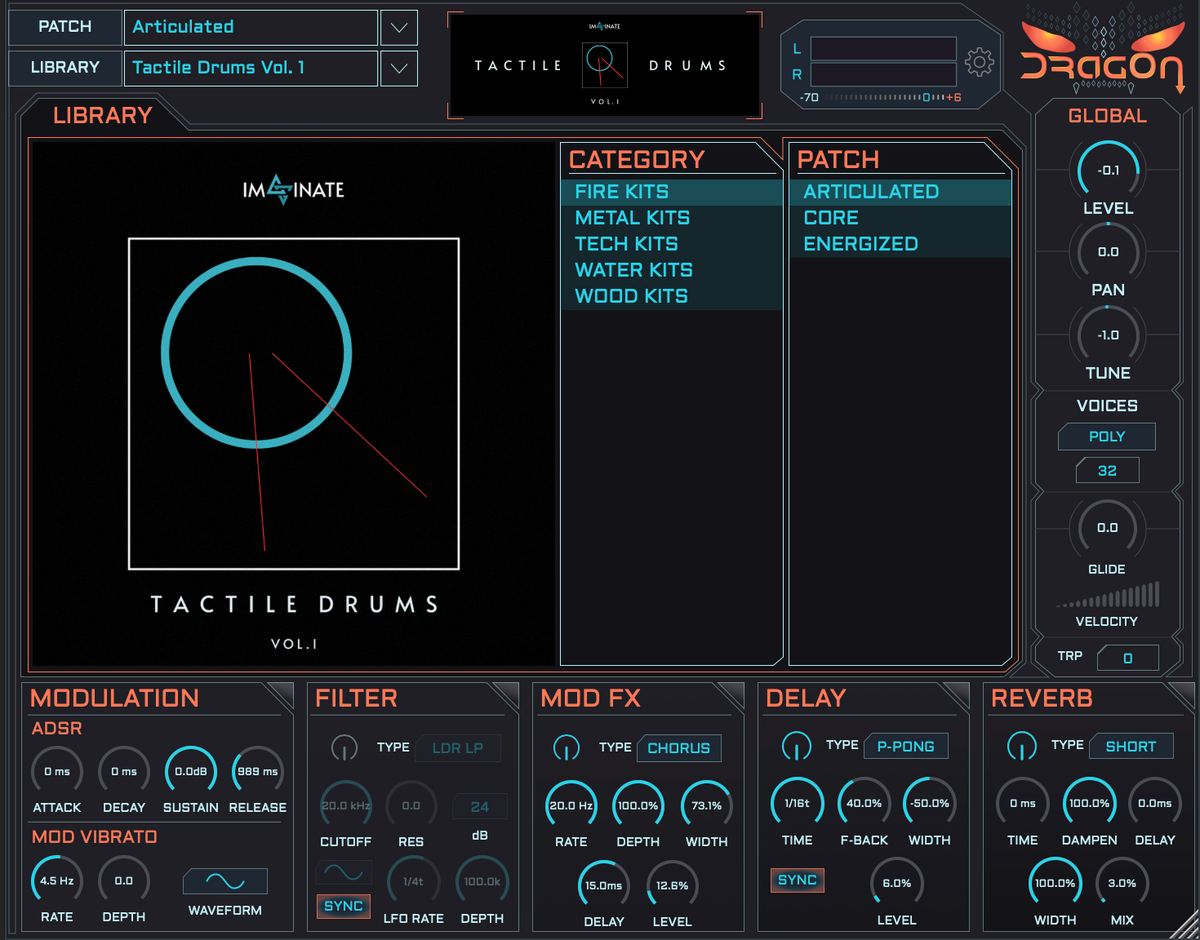Click the Filter LFO RATE knob
Image resolution: width=1200 pixels, height=940 pixels.
413,882
